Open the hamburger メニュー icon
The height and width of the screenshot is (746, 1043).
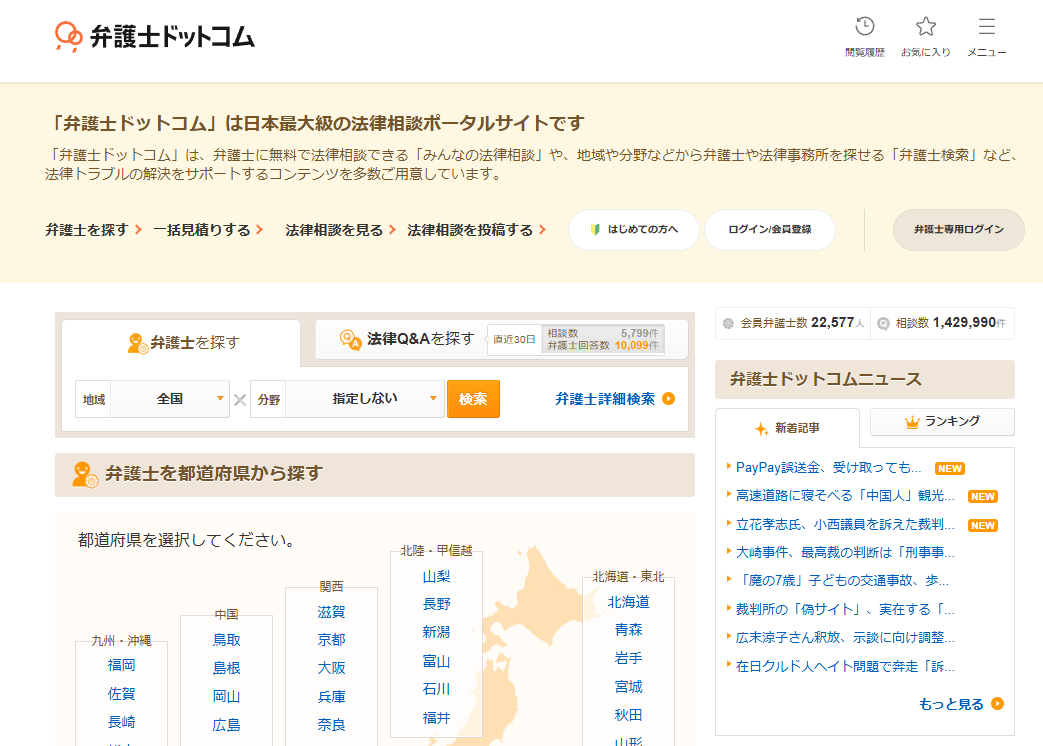click(x=986, y=27)
